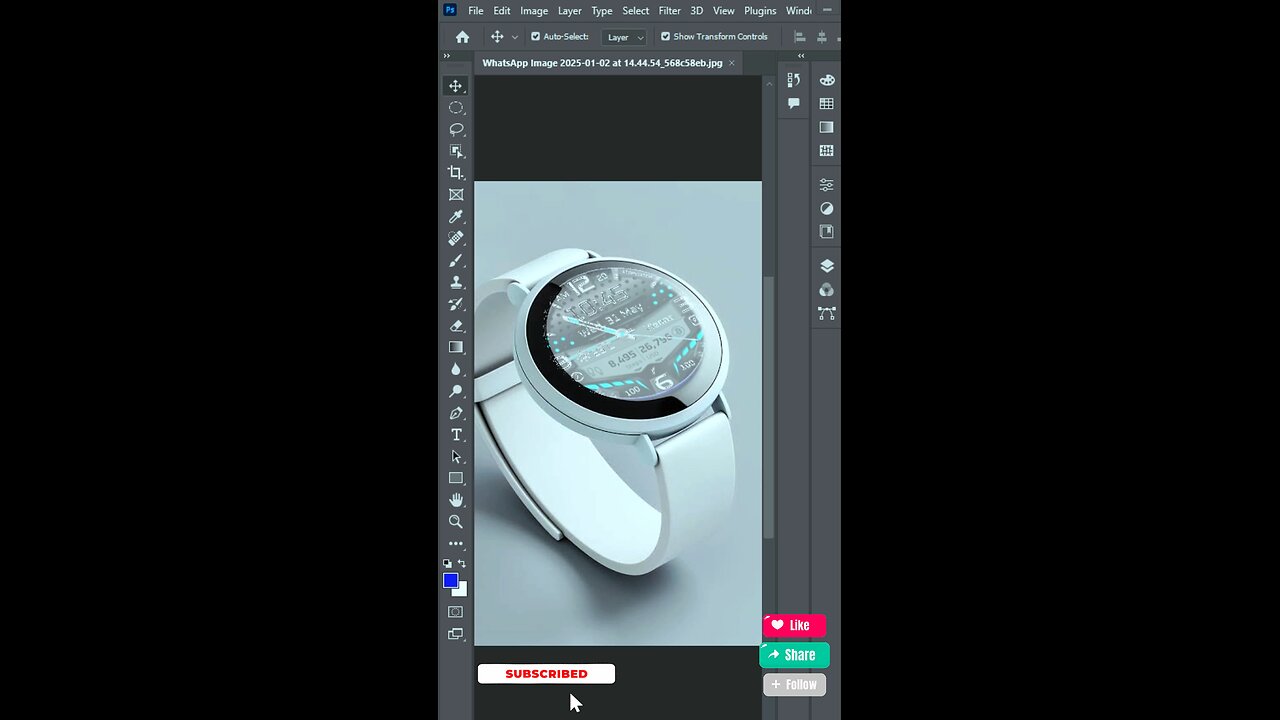This screenshot has width=1280, height=720.
Task: Select the Crop tool
Action: tap(456, 173)
